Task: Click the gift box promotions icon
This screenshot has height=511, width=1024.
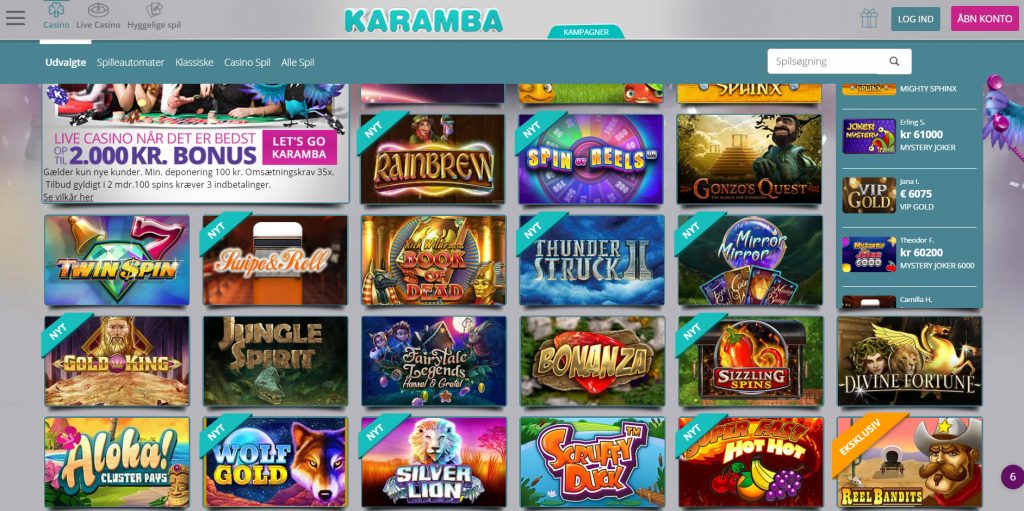Action: [869, 18]
